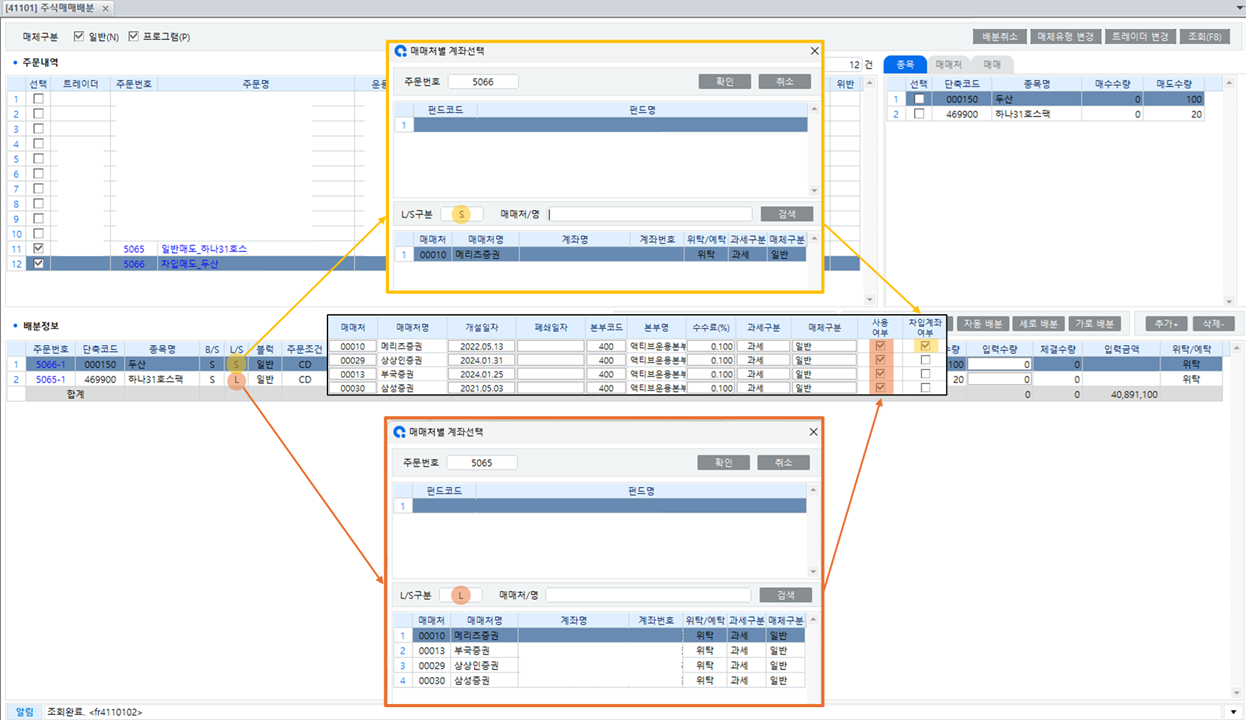Toggle 차입계좌여부 checkbox for 상상인증권 row
1246x720 pixels.
click(x=925, y=360)
